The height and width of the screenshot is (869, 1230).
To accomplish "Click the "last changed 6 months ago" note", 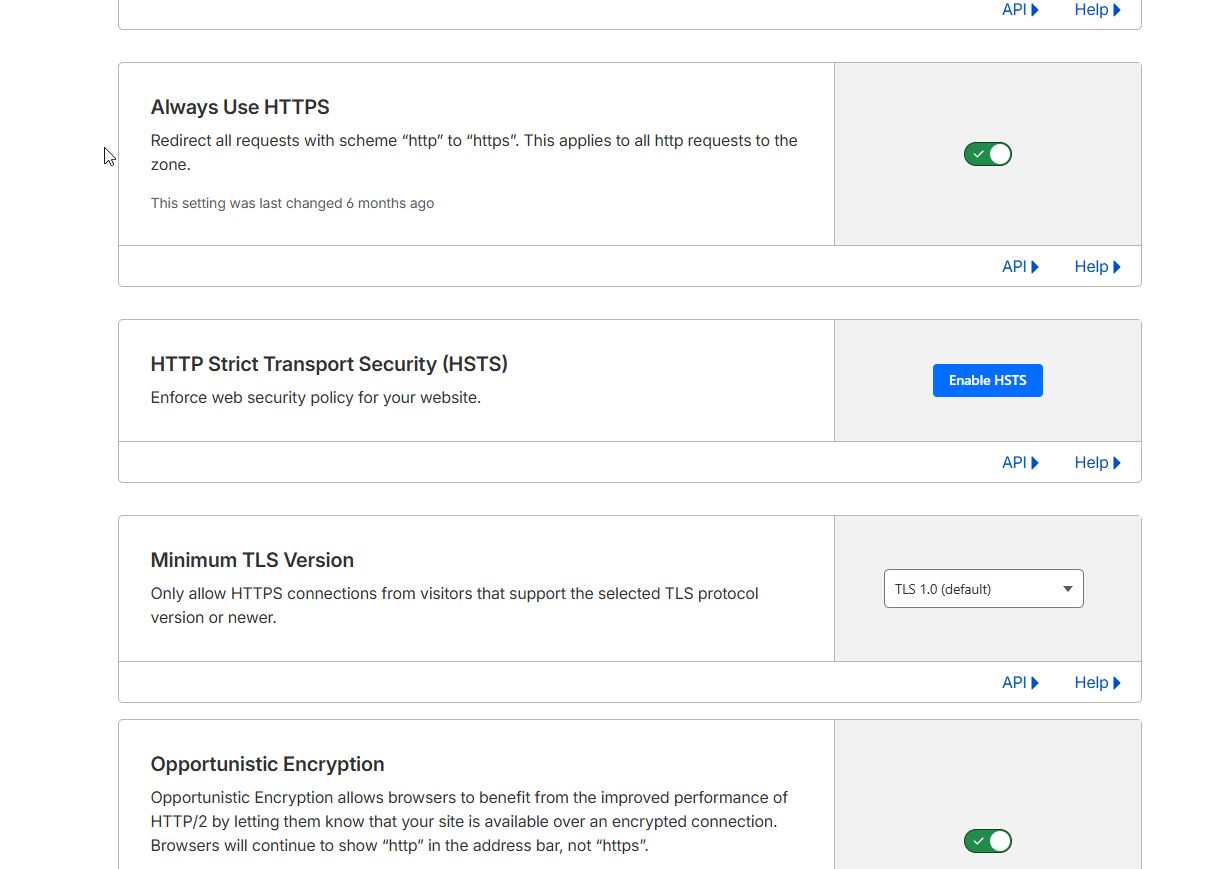I will click(x=292, y=203).
